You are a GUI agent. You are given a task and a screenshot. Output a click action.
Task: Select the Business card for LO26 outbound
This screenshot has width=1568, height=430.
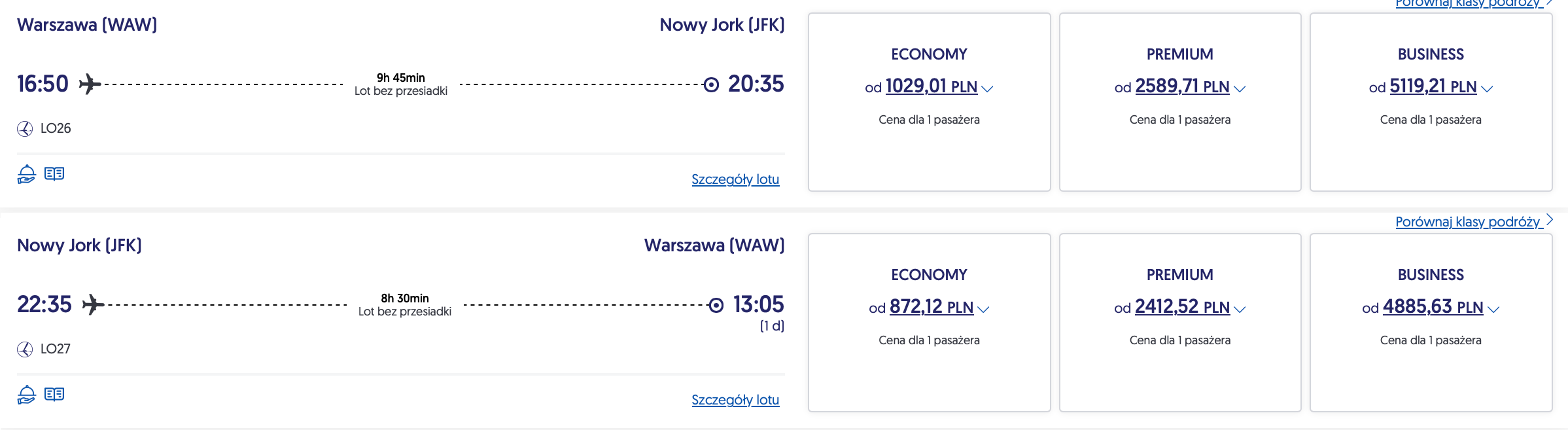(x=1431, y=157)
